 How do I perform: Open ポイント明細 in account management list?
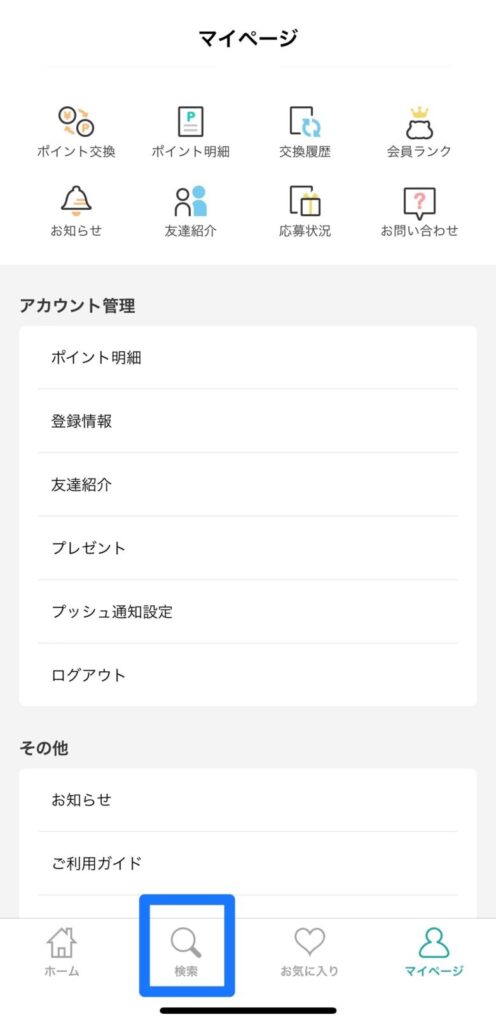pos(248,357)
